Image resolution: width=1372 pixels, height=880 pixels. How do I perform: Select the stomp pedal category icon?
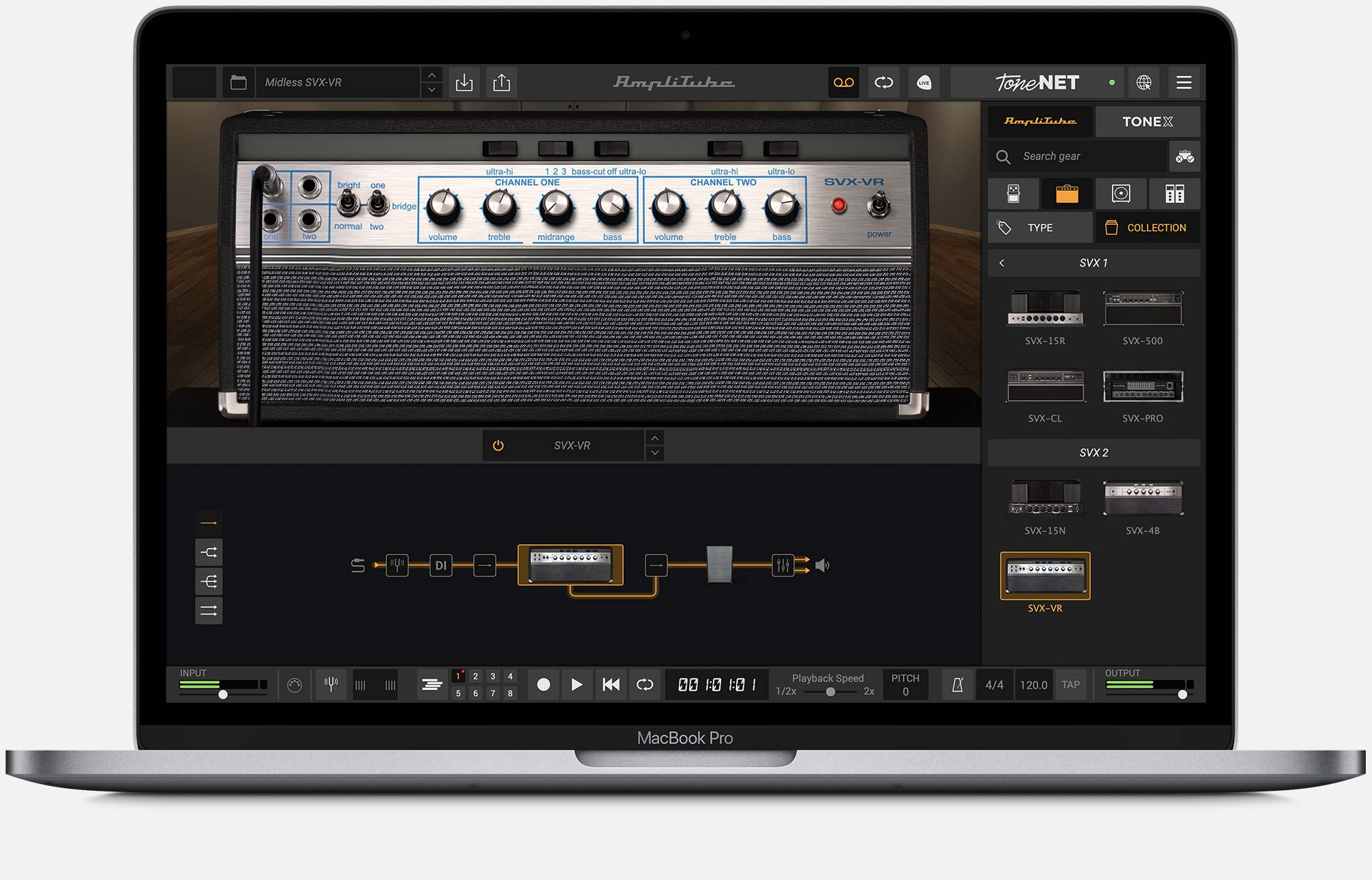tap(1013, 194)
